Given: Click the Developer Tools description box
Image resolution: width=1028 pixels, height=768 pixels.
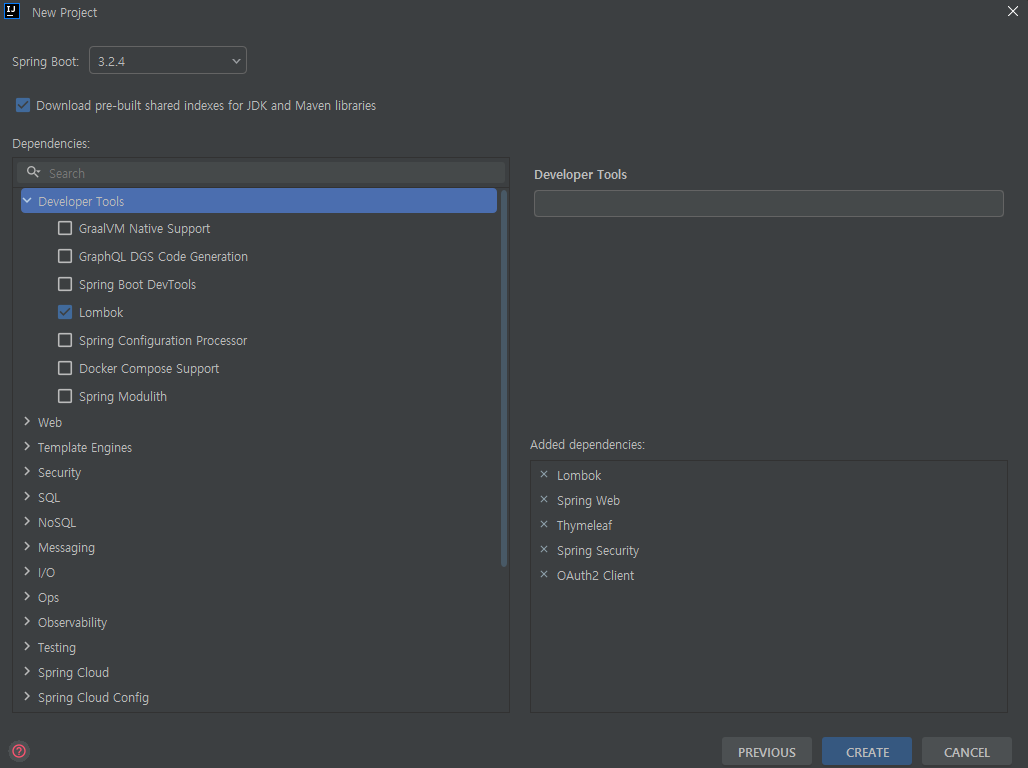Looking at the screenshot, I should coord(768,203).
